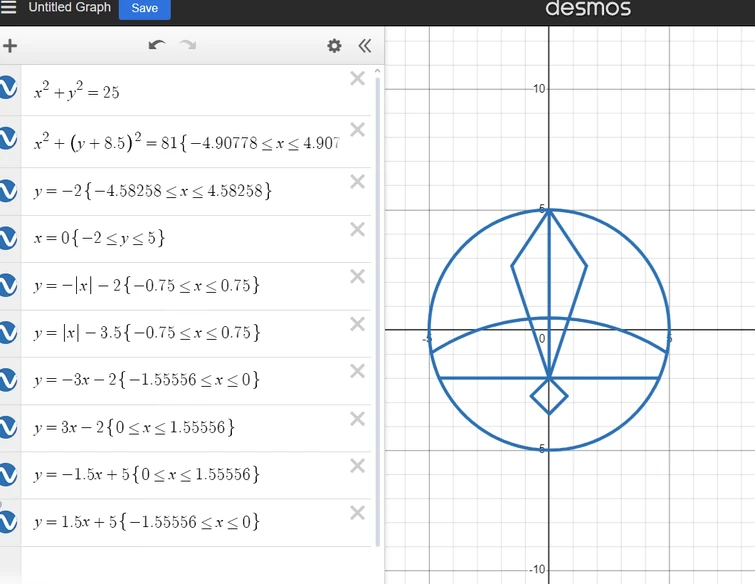This screenshot has height=584, width=755.
Task: Hide the y=-2 line expression
Action: click(8, 191)
